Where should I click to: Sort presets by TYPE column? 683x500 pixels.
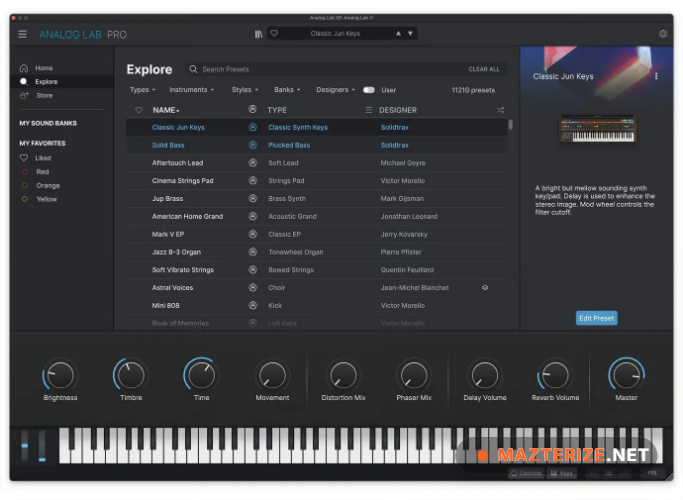277,110
